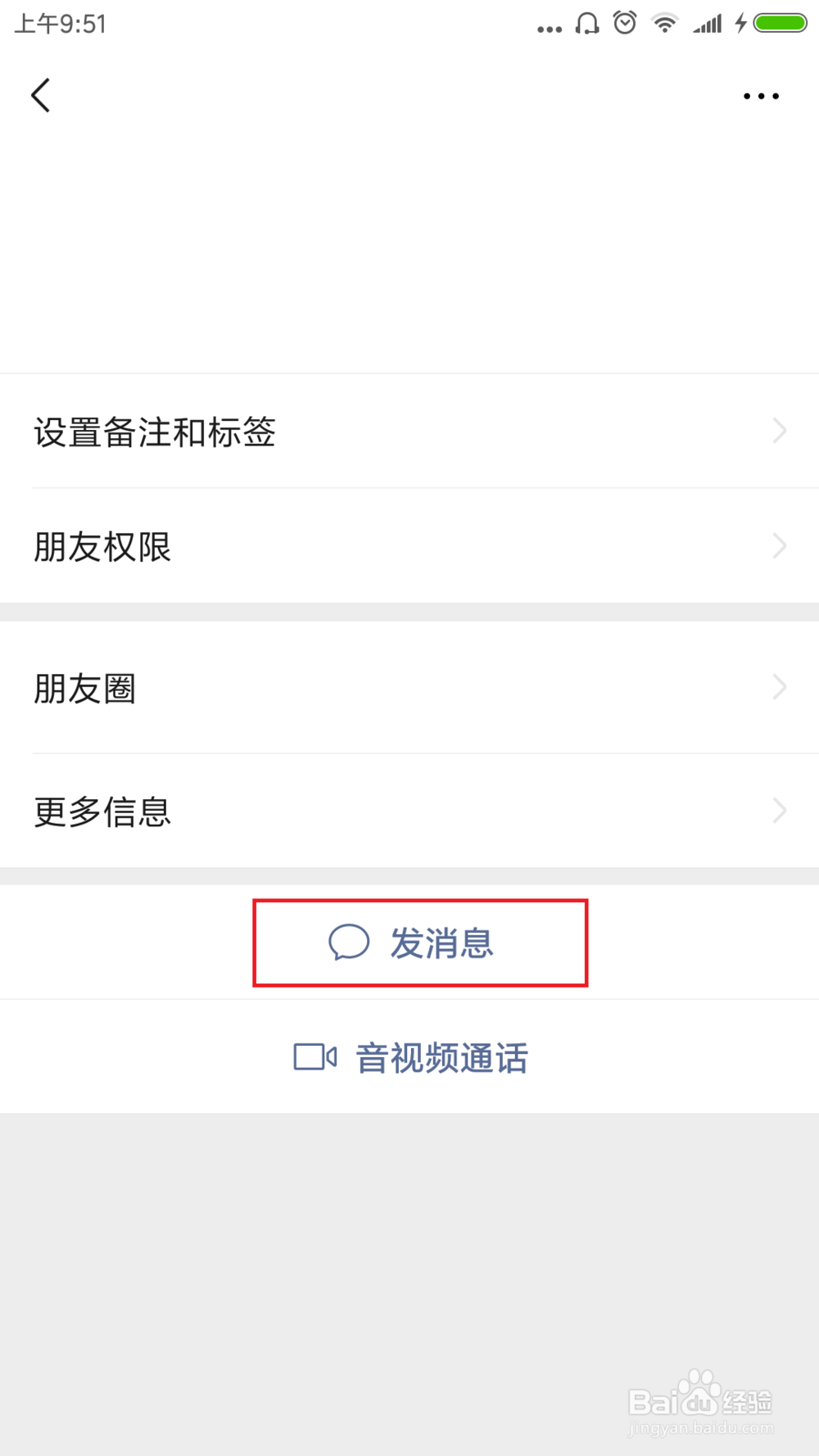Viewport: 819px width, 1456px height.
Task: Expand the 设置备注和标签 row chevron
Action: (779, 431)
